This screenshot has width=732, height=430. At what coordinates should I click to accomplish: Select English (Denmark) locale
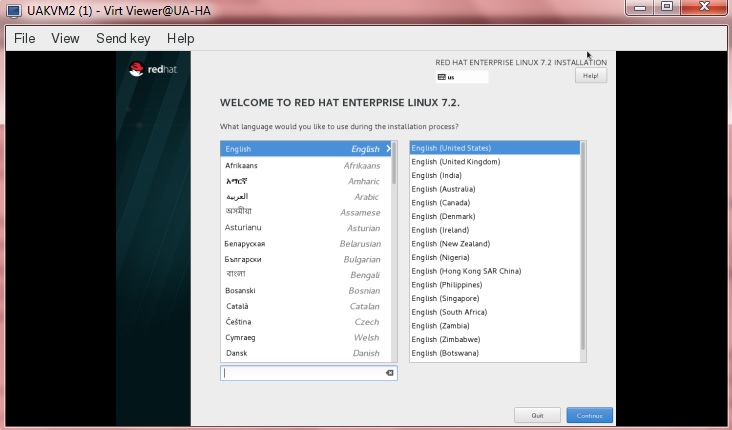(x=495, y=216)
